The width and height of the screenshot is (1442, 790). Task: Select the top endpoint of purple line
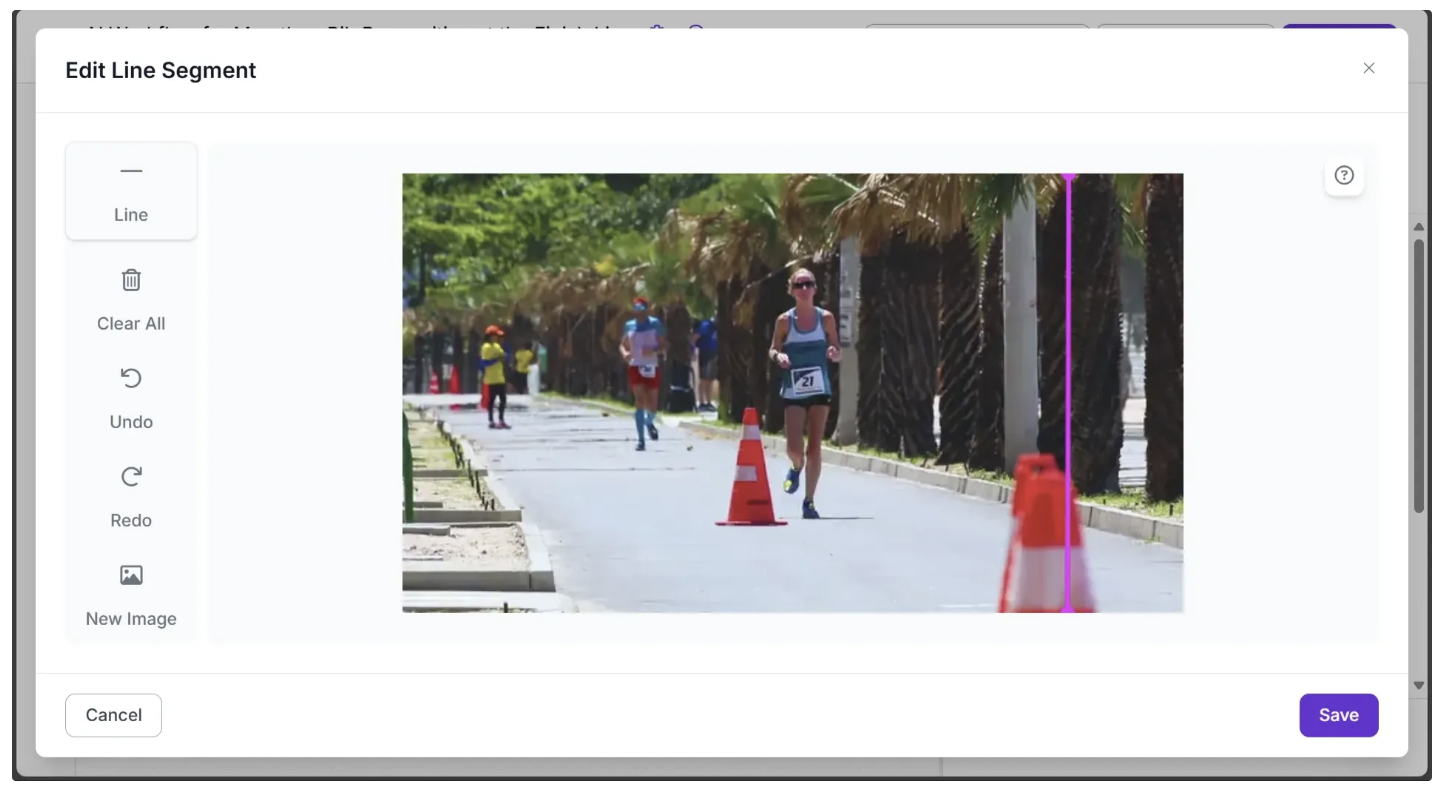(1068, 176)
